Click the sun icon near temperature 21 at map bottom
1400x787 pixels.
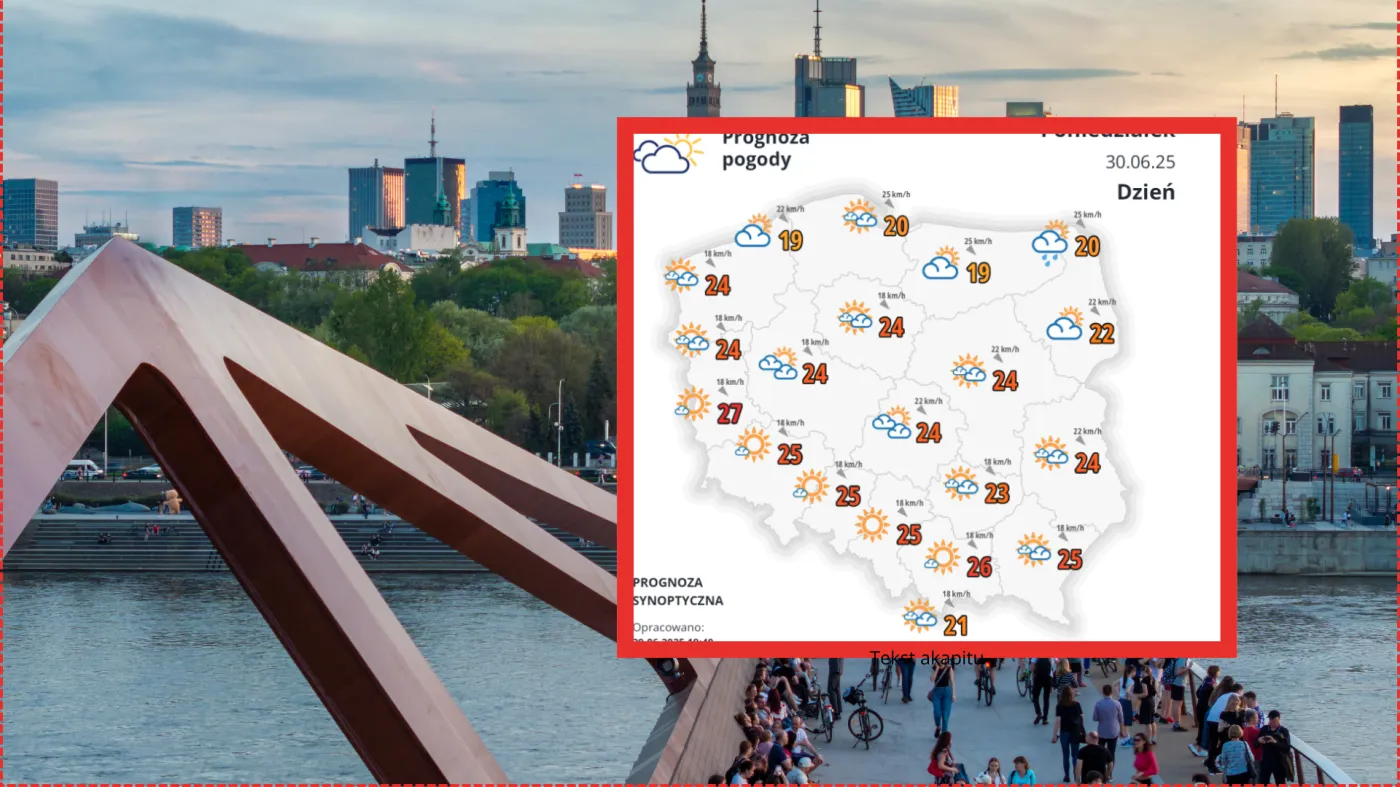click(x=921, y=617)
